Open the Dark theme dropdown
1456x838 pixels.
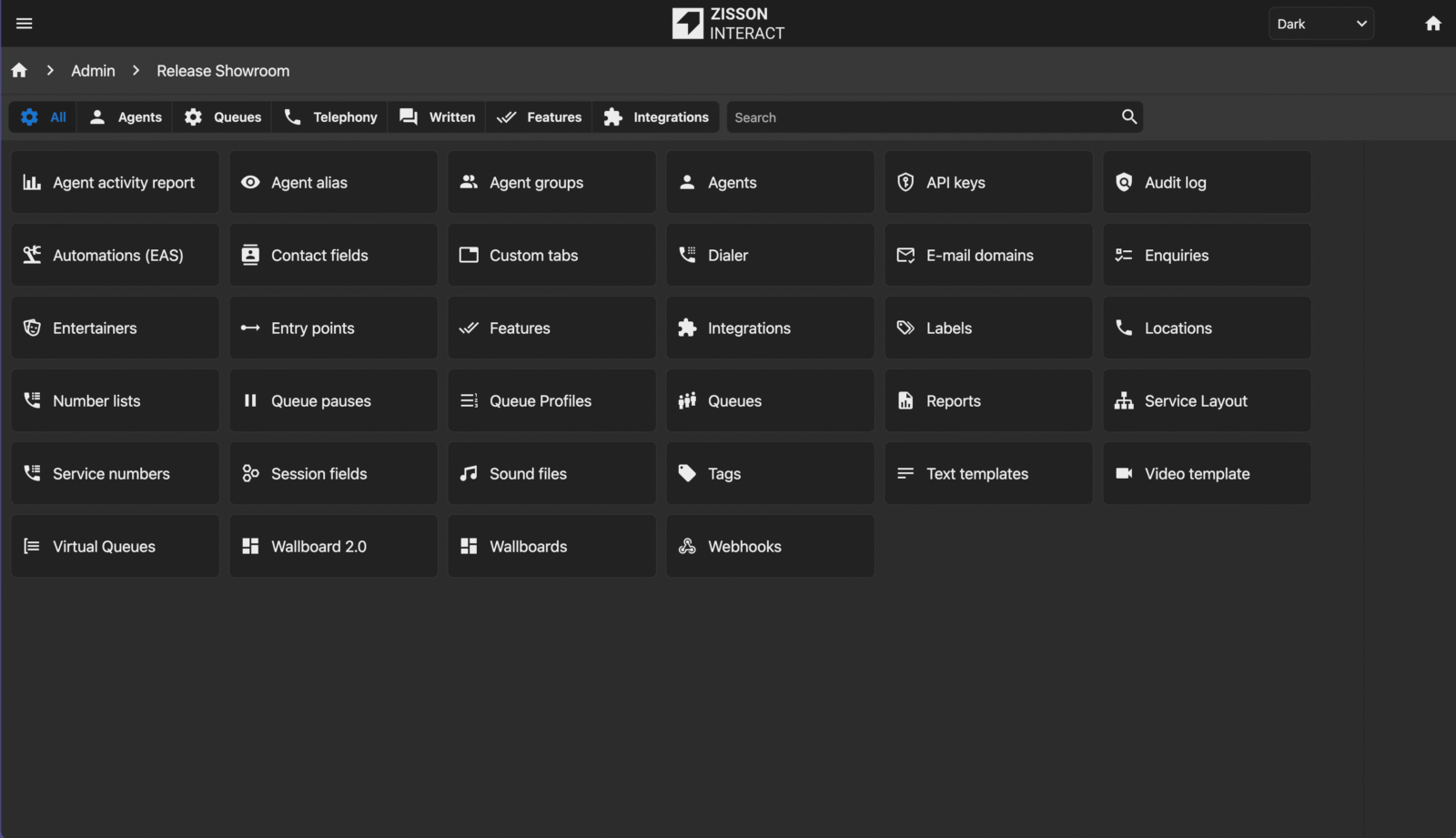[1320, 24]
